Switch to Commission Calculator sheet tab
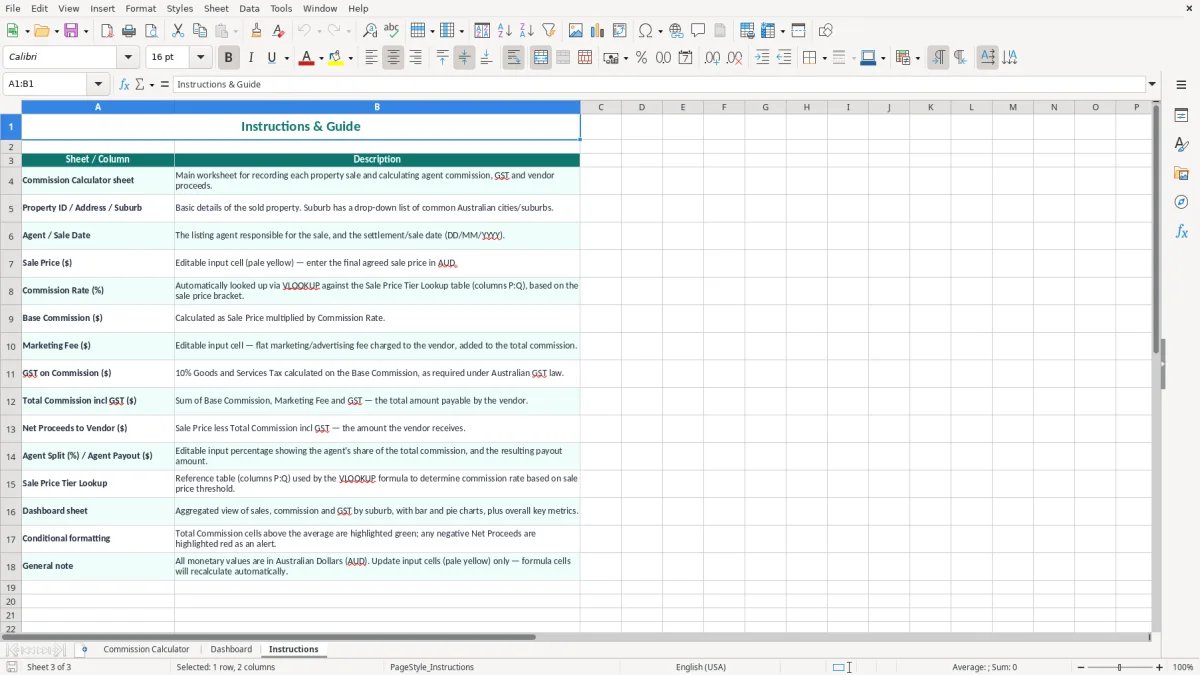Image resolution: width=1200 pixels, height=675 pixels. (x=146, y=649)
